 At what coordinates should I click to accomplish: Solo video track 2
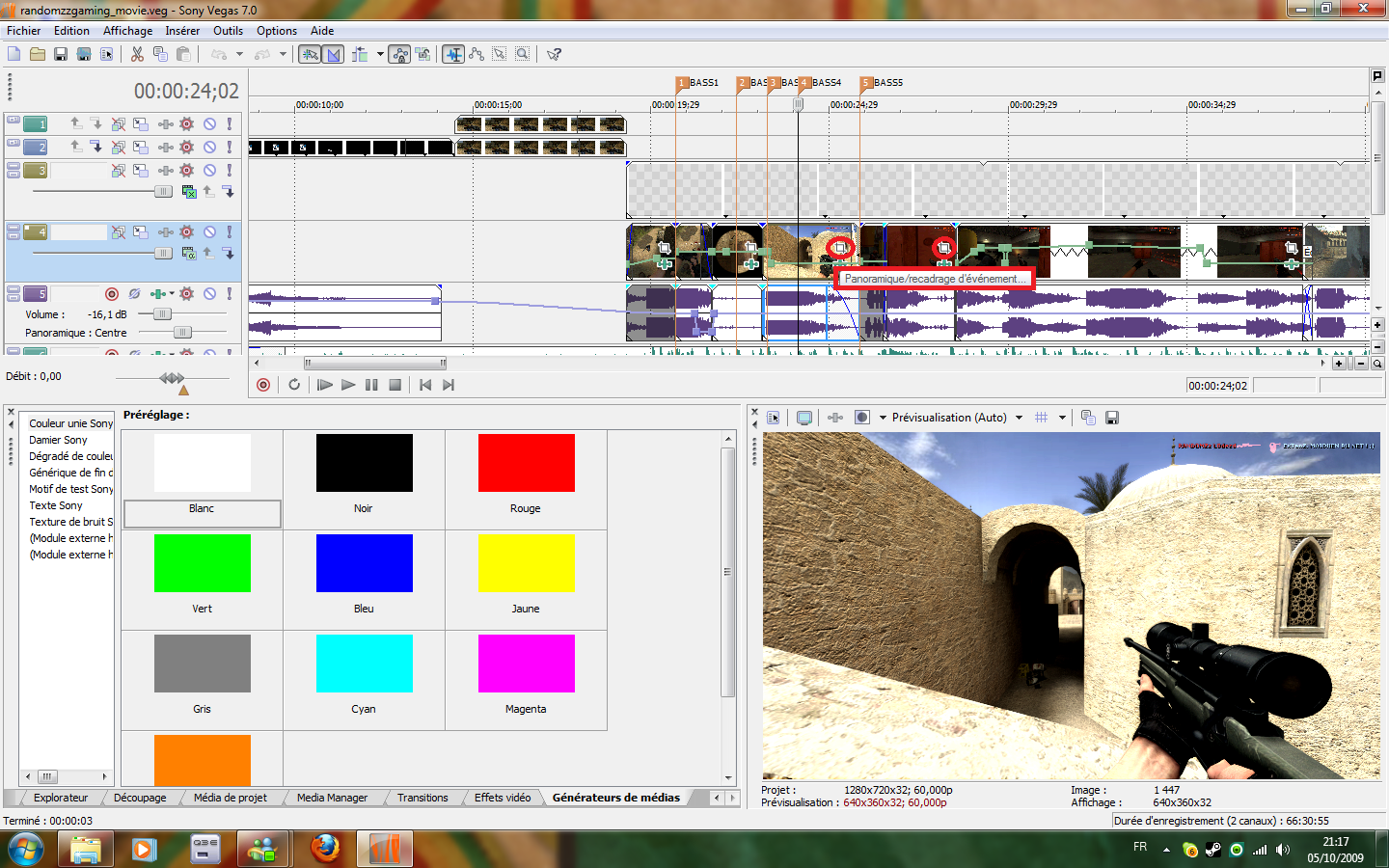[x=230, y=147]
